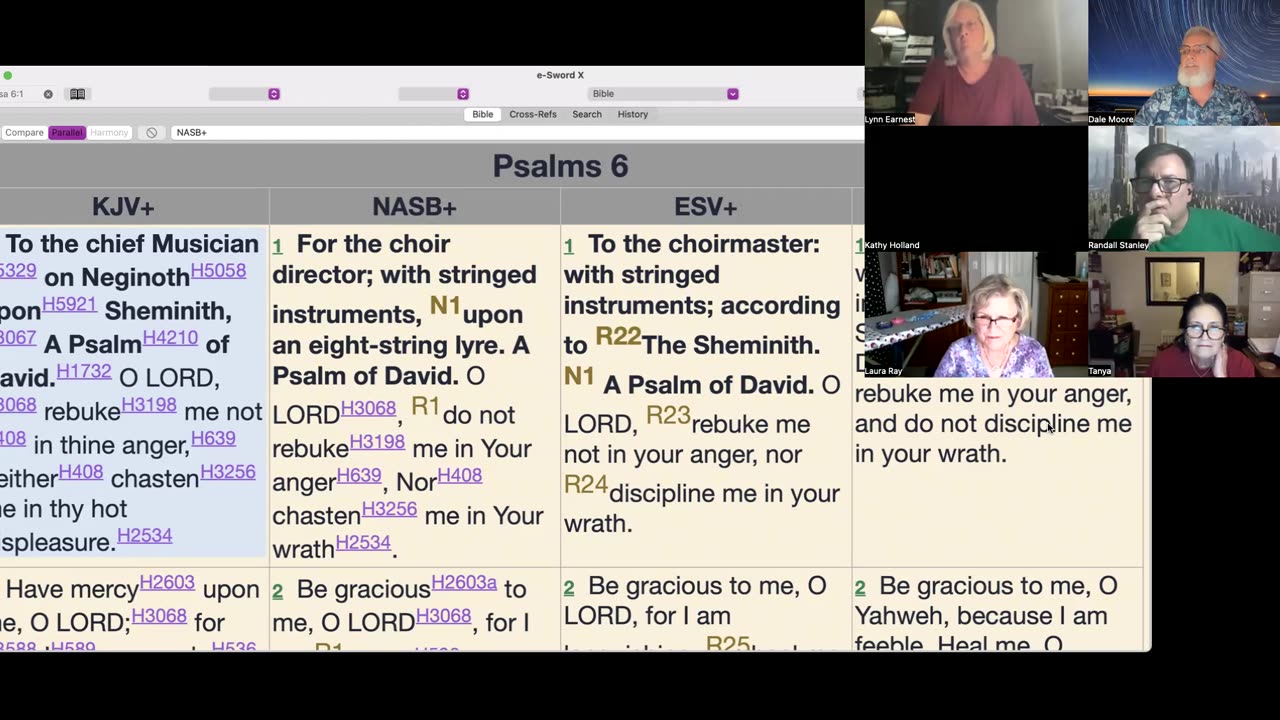Open Strong's link H5921 before Sheminith
The image size is (1280, 720).
69,304
